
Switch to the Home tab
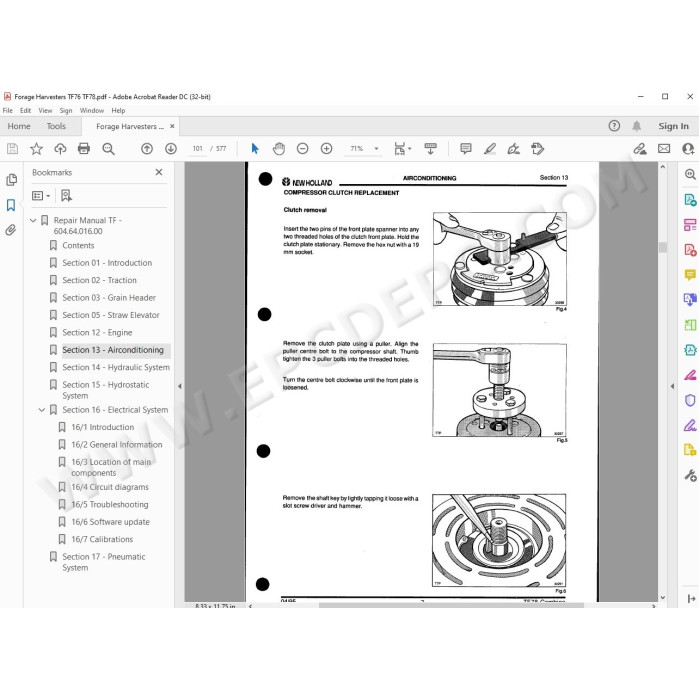[19, 126]
